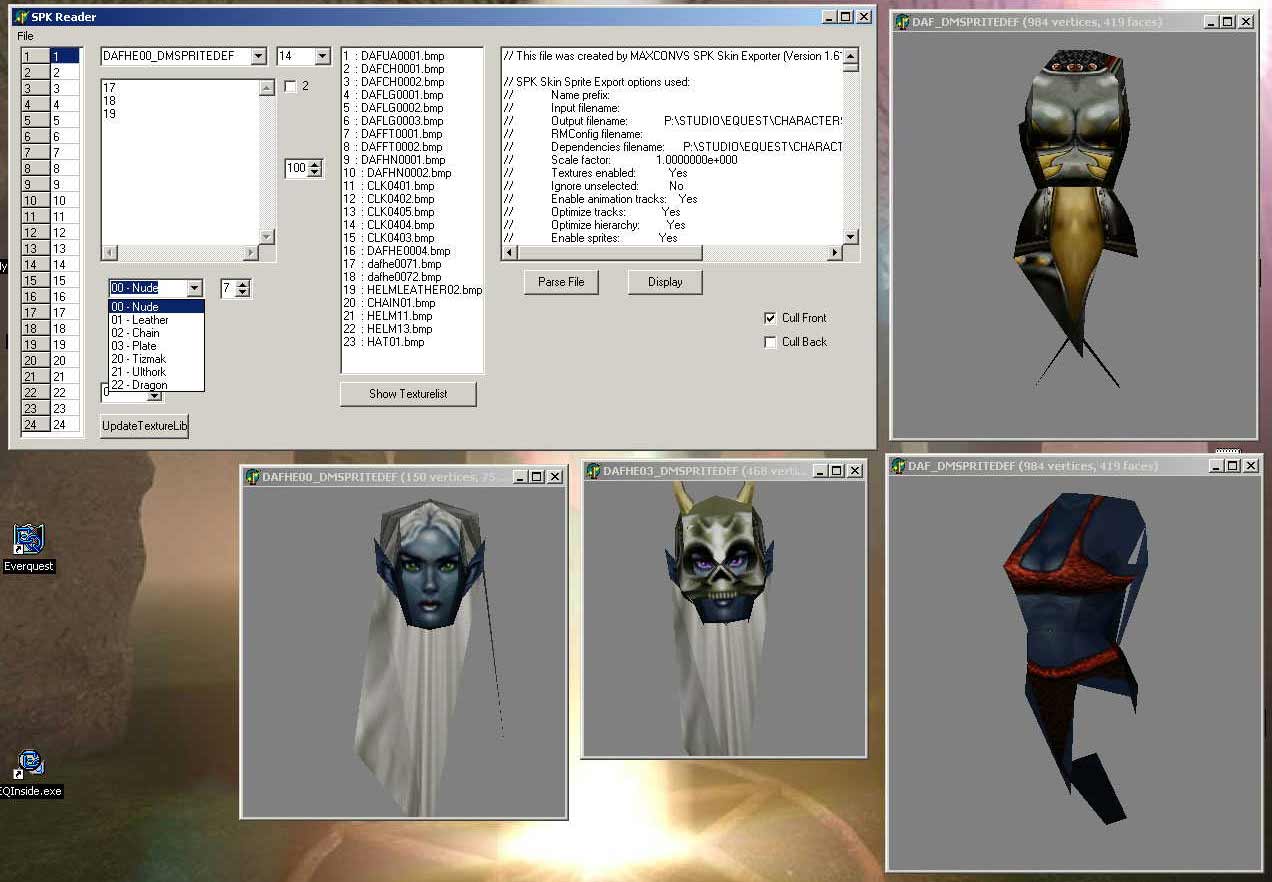
Task: Click the export text panel scroll-up arrow
Action: click(850, 56)
